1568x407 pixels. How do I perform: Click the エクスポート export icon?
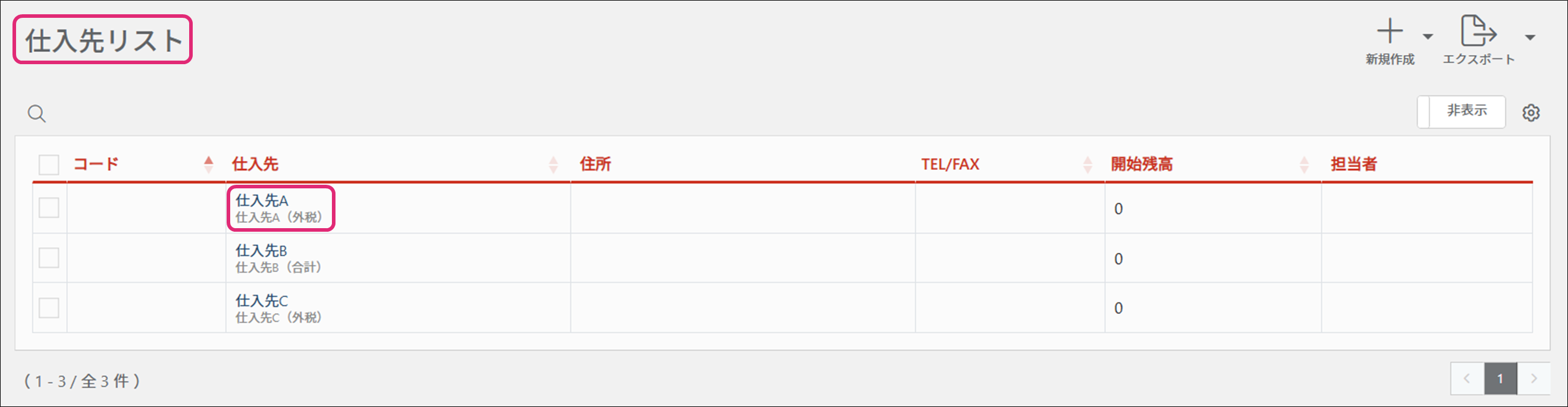coord(1478,31)
